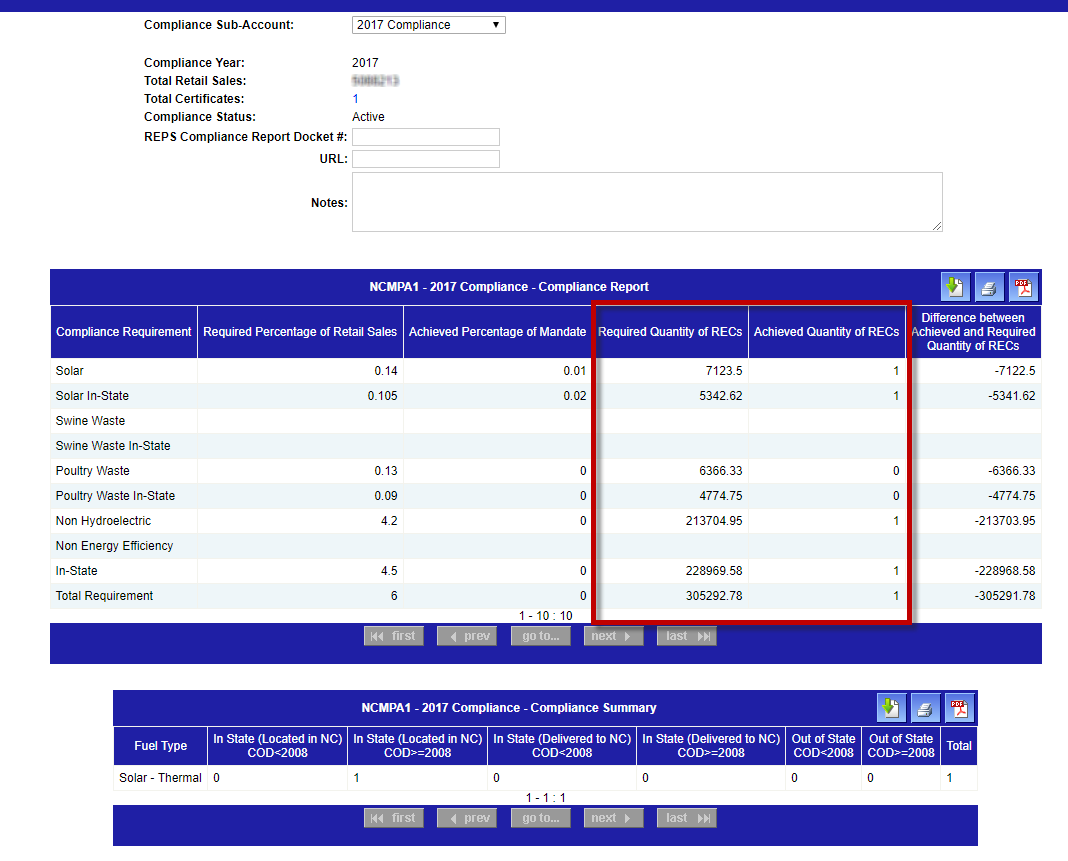This screenshot has height=861, width=1068.
Task: Select the Poultry Waste In-State row label
Action: 115,496
